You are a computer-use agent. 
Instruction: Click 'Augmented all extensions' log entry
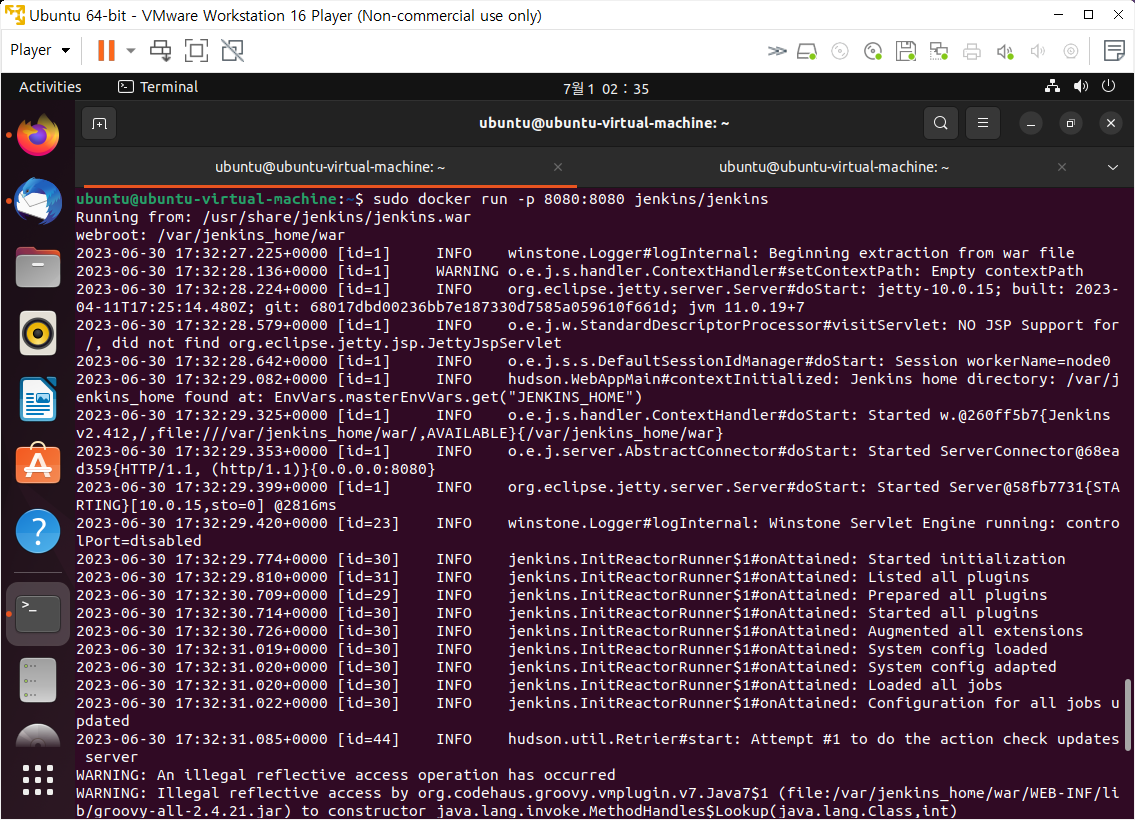click(x=975, y=631)
